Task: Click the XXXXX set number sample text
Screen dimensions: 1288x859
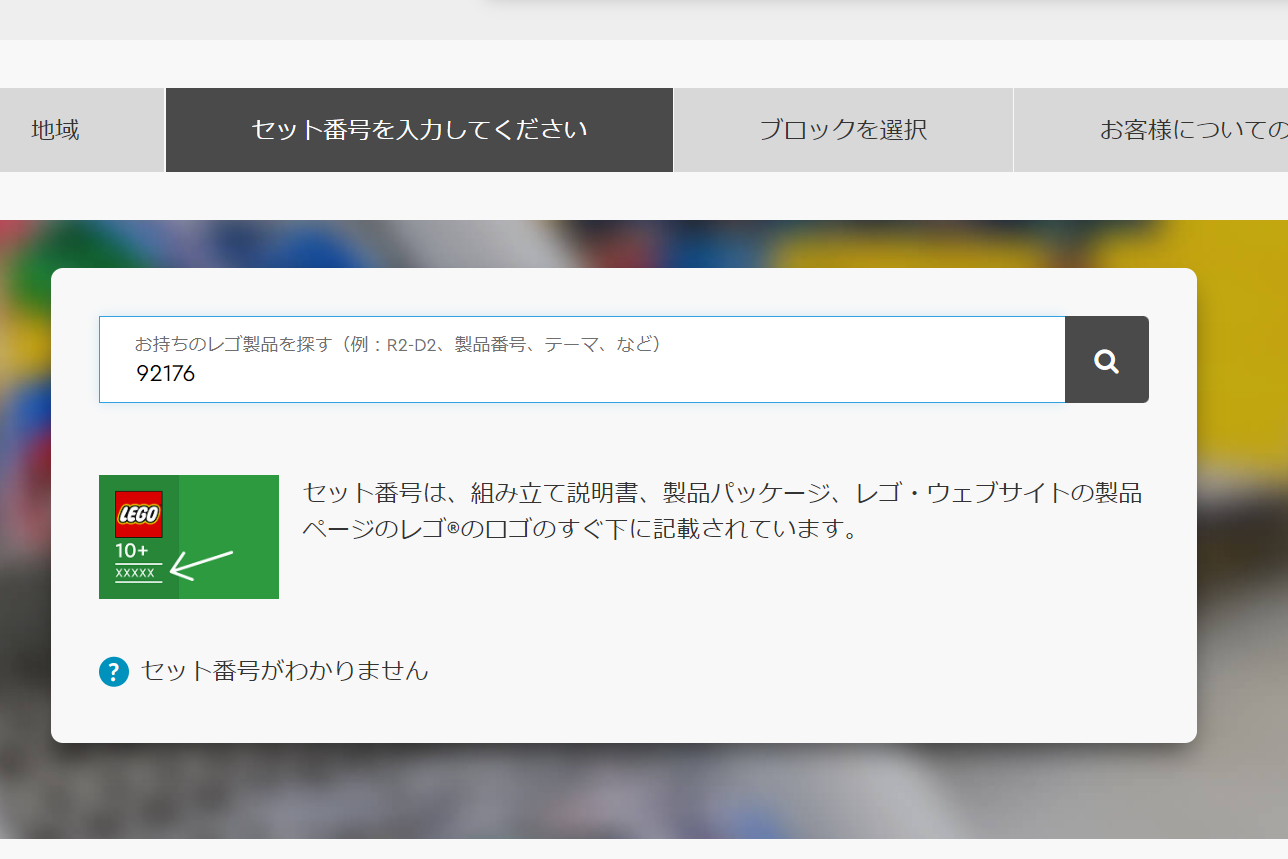Action: [x=136, y=573]
